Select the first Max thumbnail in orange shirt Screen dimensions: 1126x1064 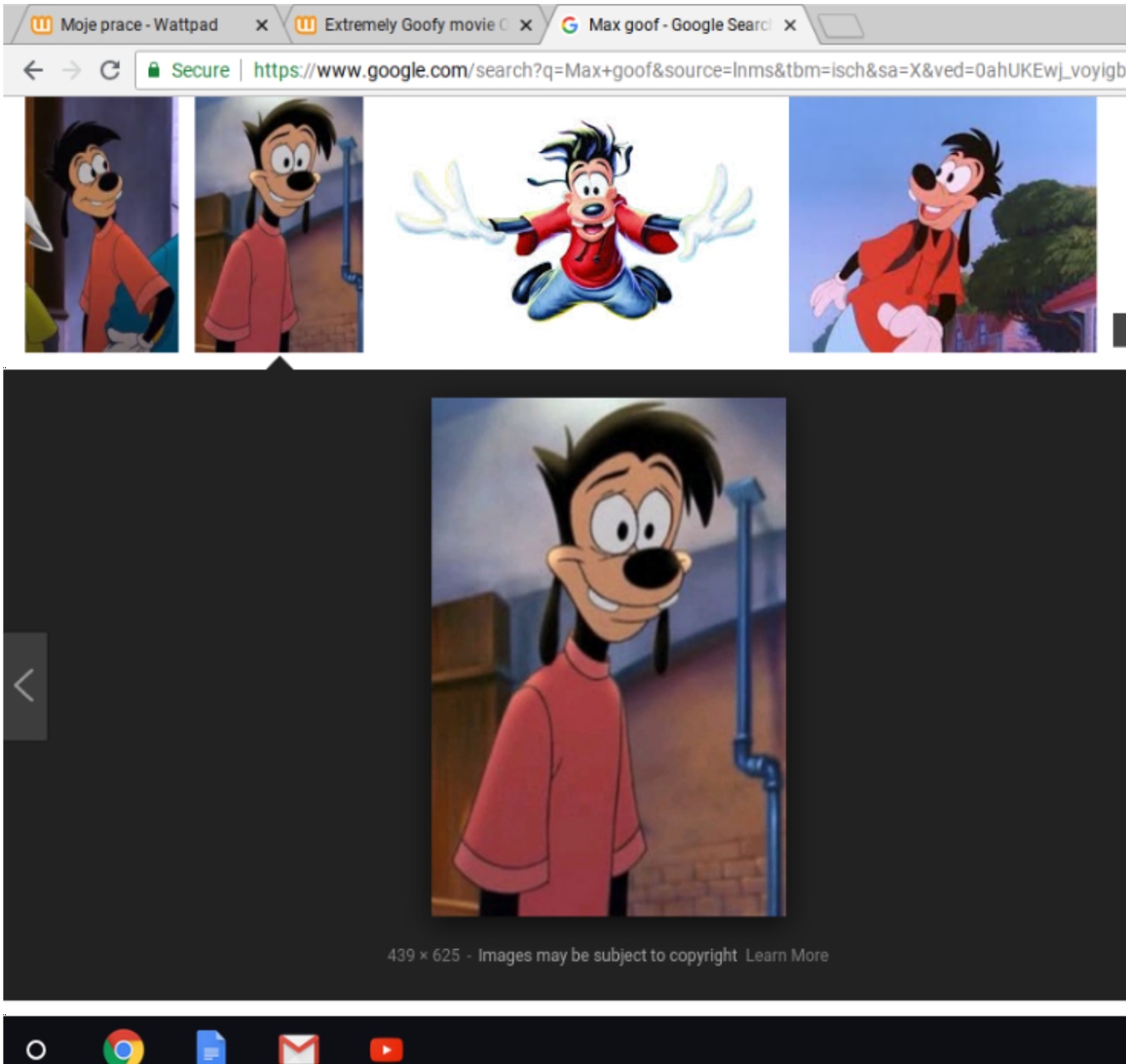(101, 224)
